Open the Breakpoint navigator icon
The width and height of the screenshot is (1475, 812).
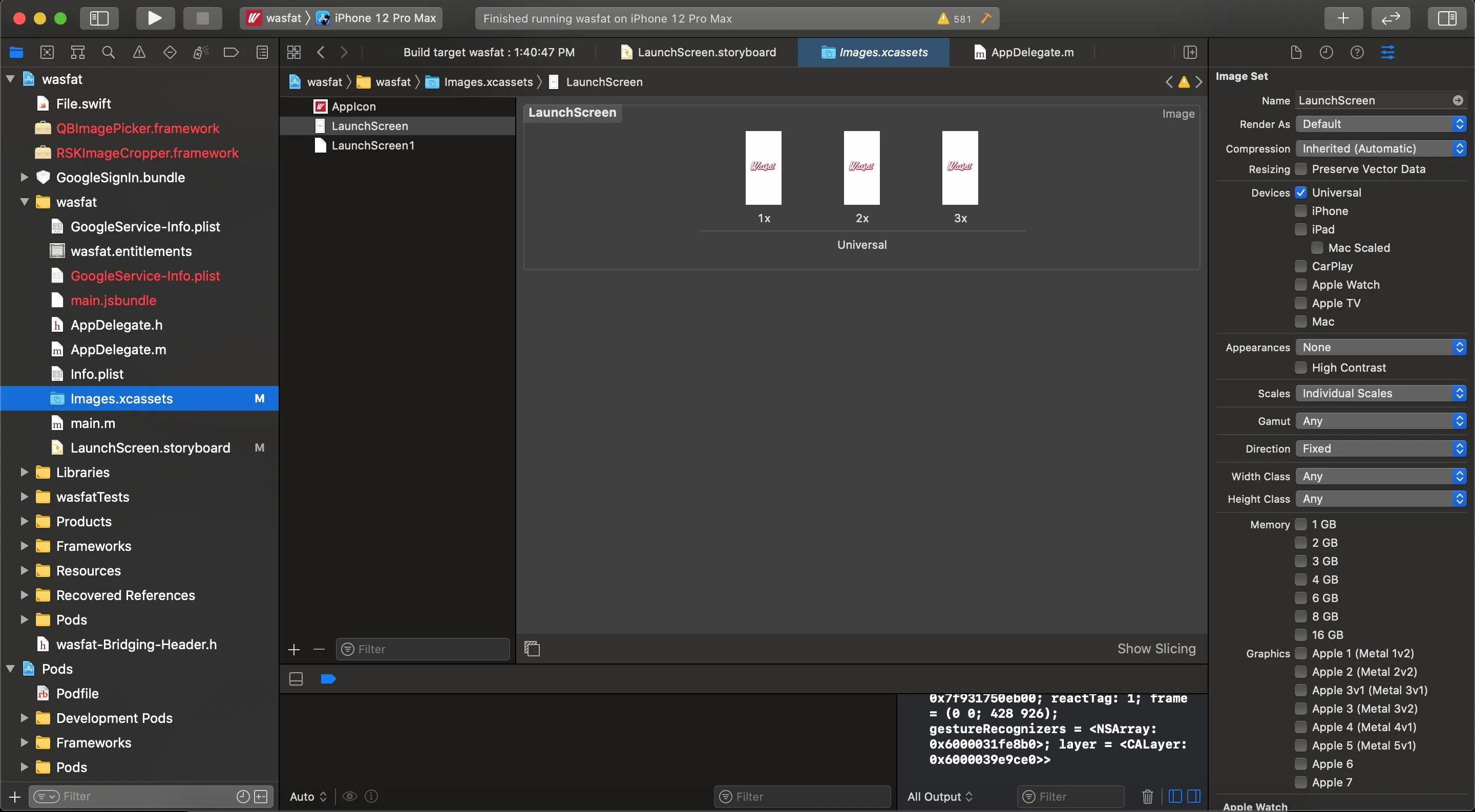[231, 53]
